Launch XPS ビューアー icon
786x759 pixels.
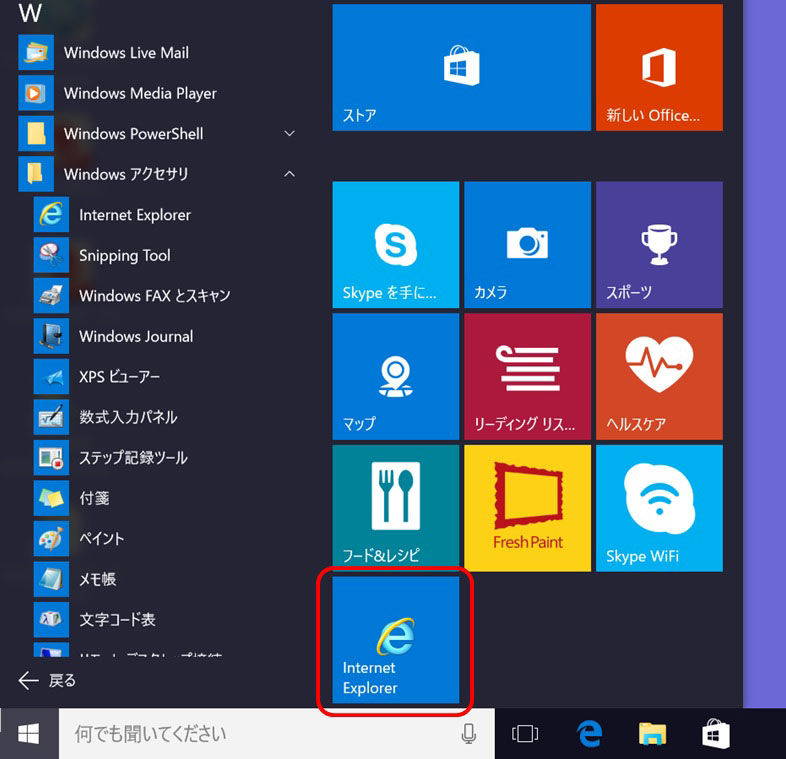point(51,376)
